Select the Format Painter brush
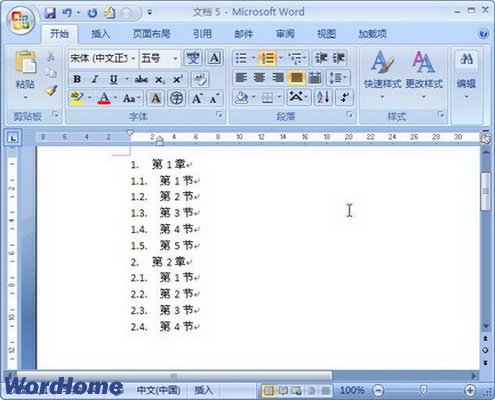Viewport: 495px width, 400px height. [51, 90]
